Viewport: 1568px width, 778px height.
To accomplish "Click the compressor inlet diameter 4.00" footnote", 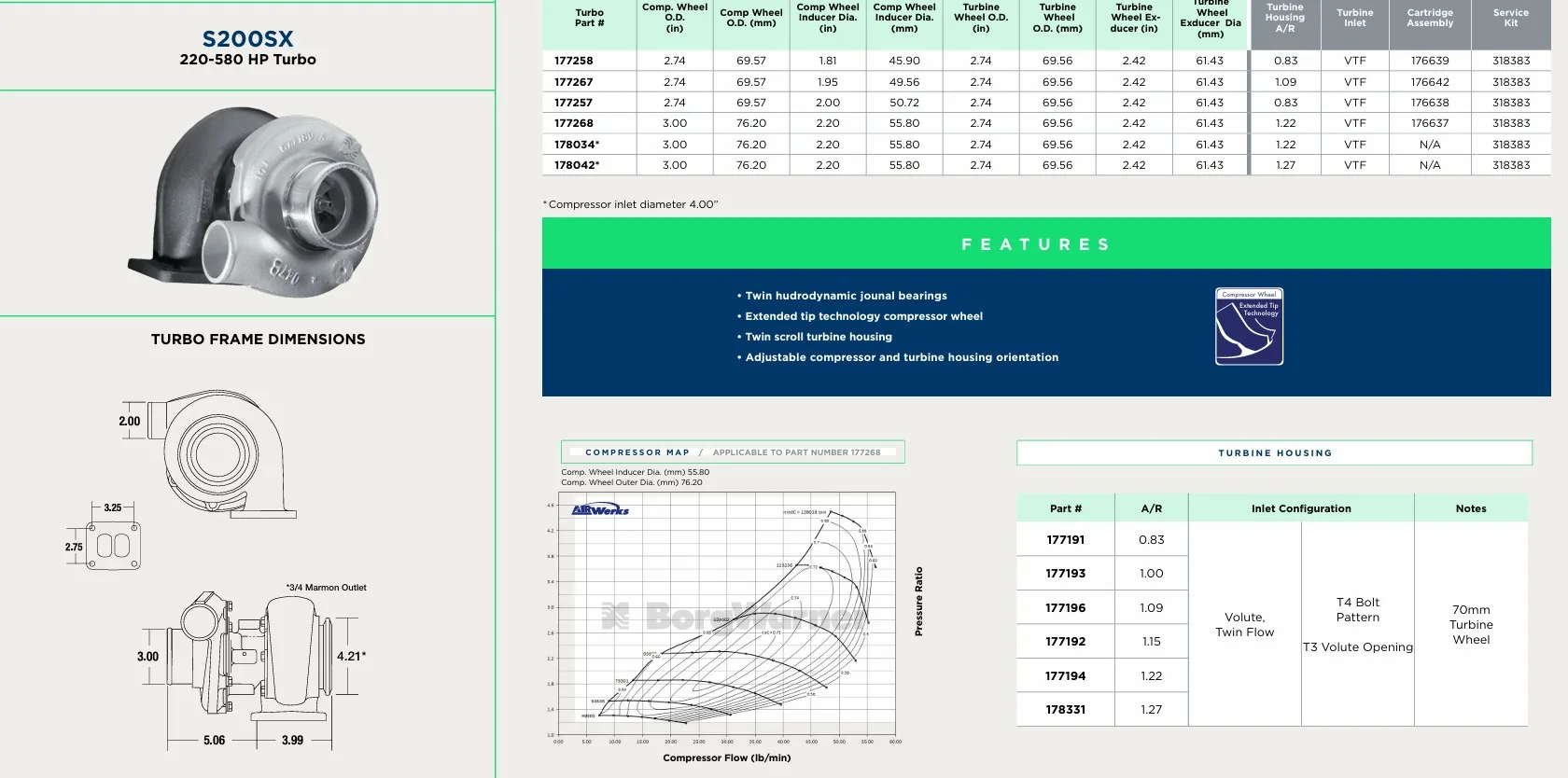I will coord(631,204).
